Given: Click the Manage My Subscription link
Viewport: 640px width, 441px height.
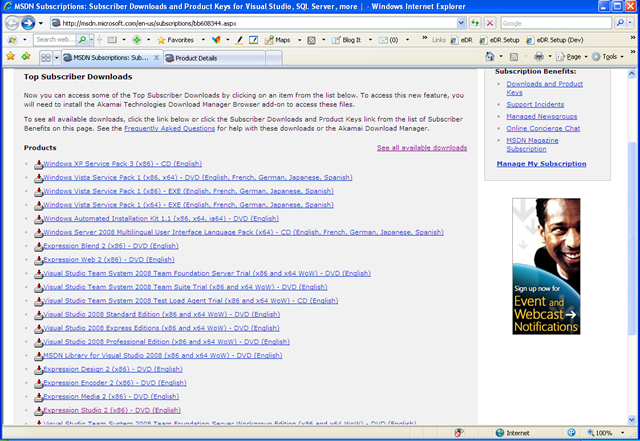Looking at the screenshot, I should (541, 164).
